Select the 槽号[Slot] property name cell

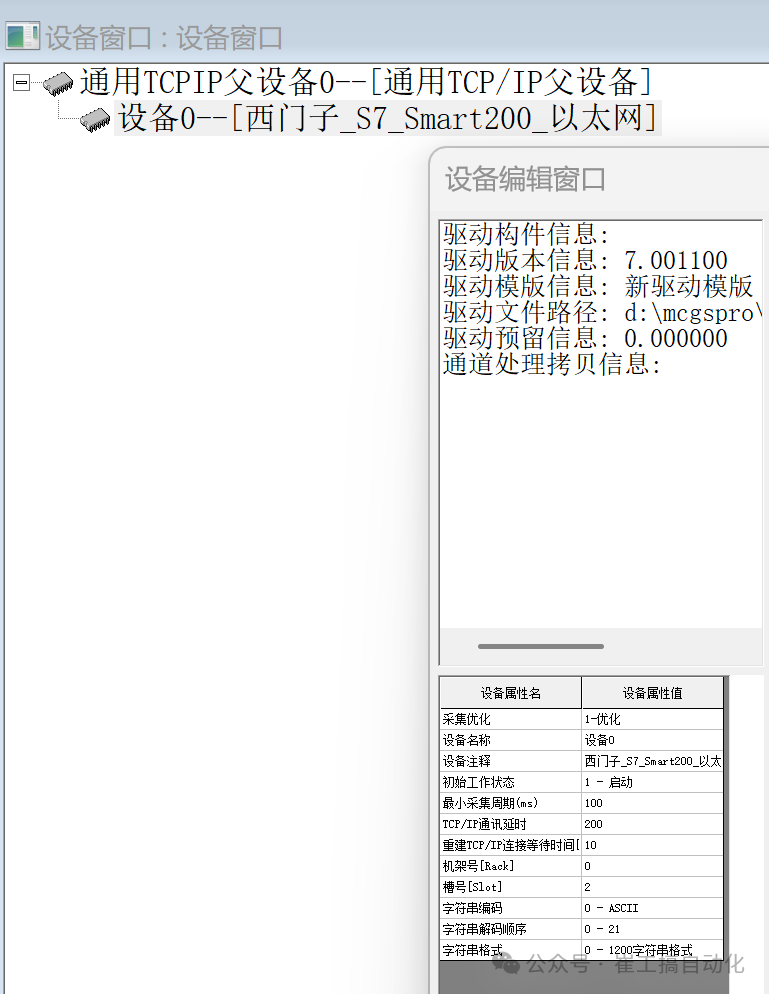click(x=510, y=886)
